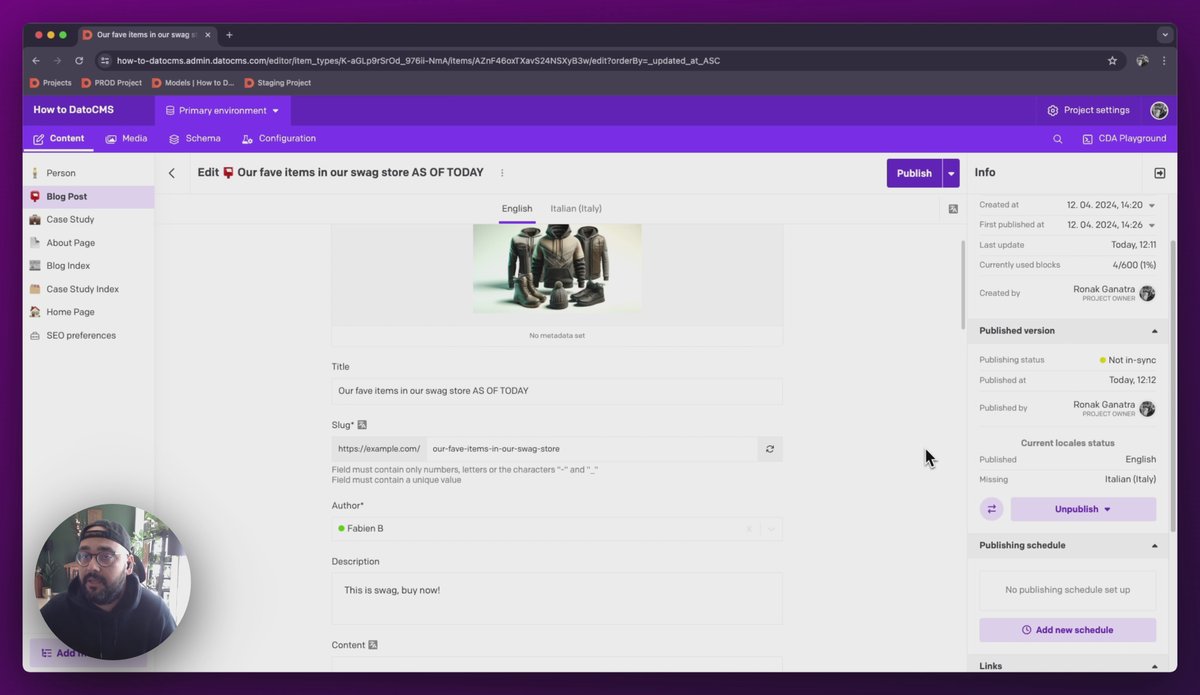Open the Publish button dropdown arrow

coord(951,173)
